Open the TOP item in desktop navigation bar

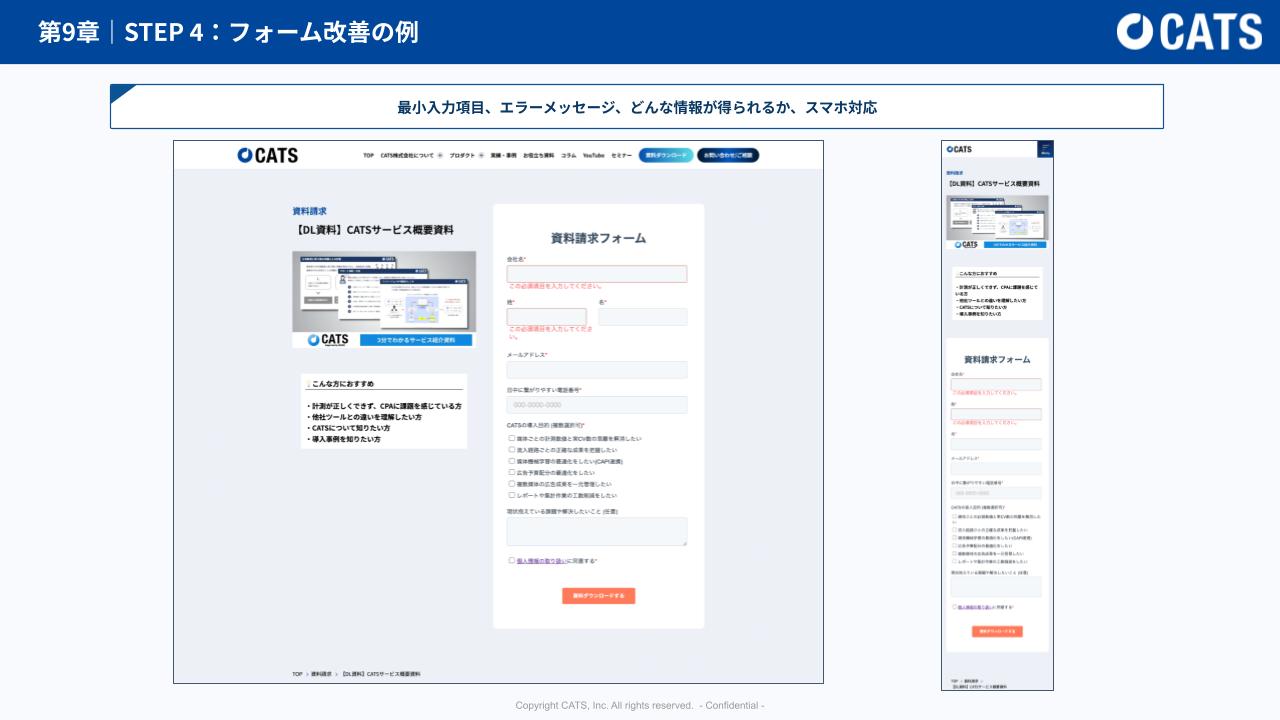click(368, 156)
